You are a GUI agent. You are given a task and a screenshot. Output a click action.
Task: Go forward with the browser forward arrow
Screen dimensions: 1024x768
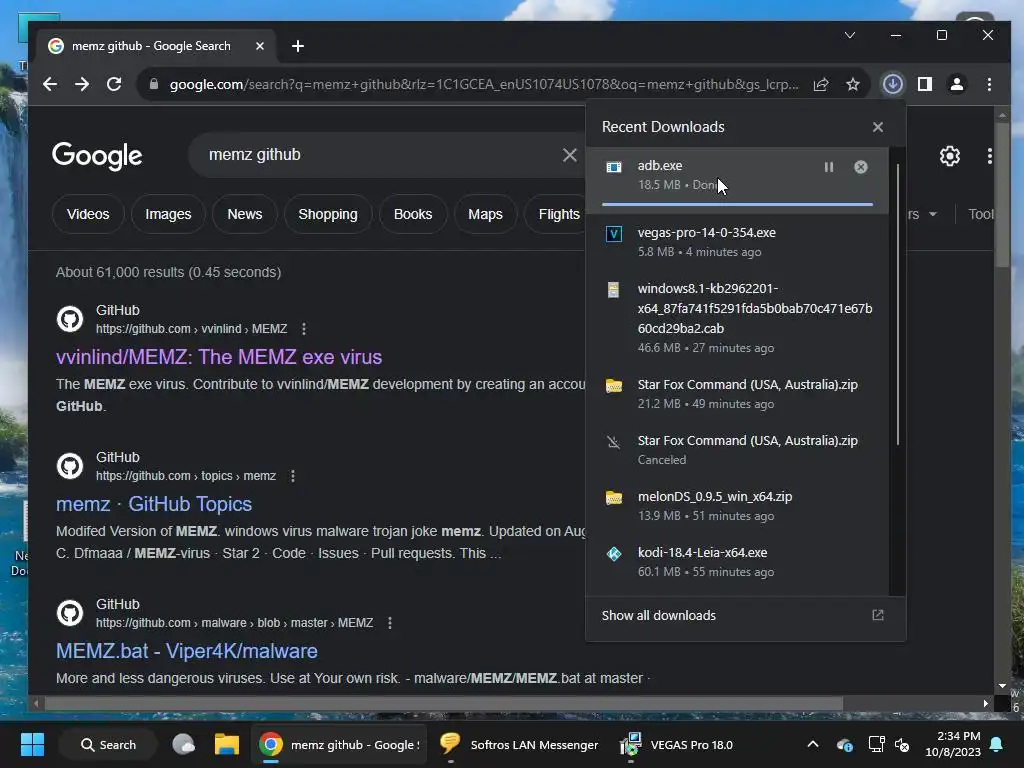(82, 84)
